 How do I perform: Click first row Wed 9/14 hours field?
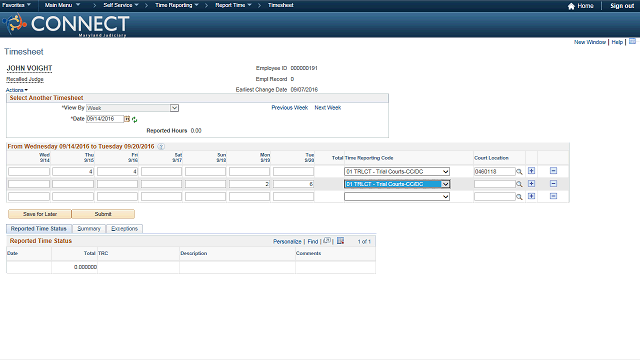tap(29, 172)
